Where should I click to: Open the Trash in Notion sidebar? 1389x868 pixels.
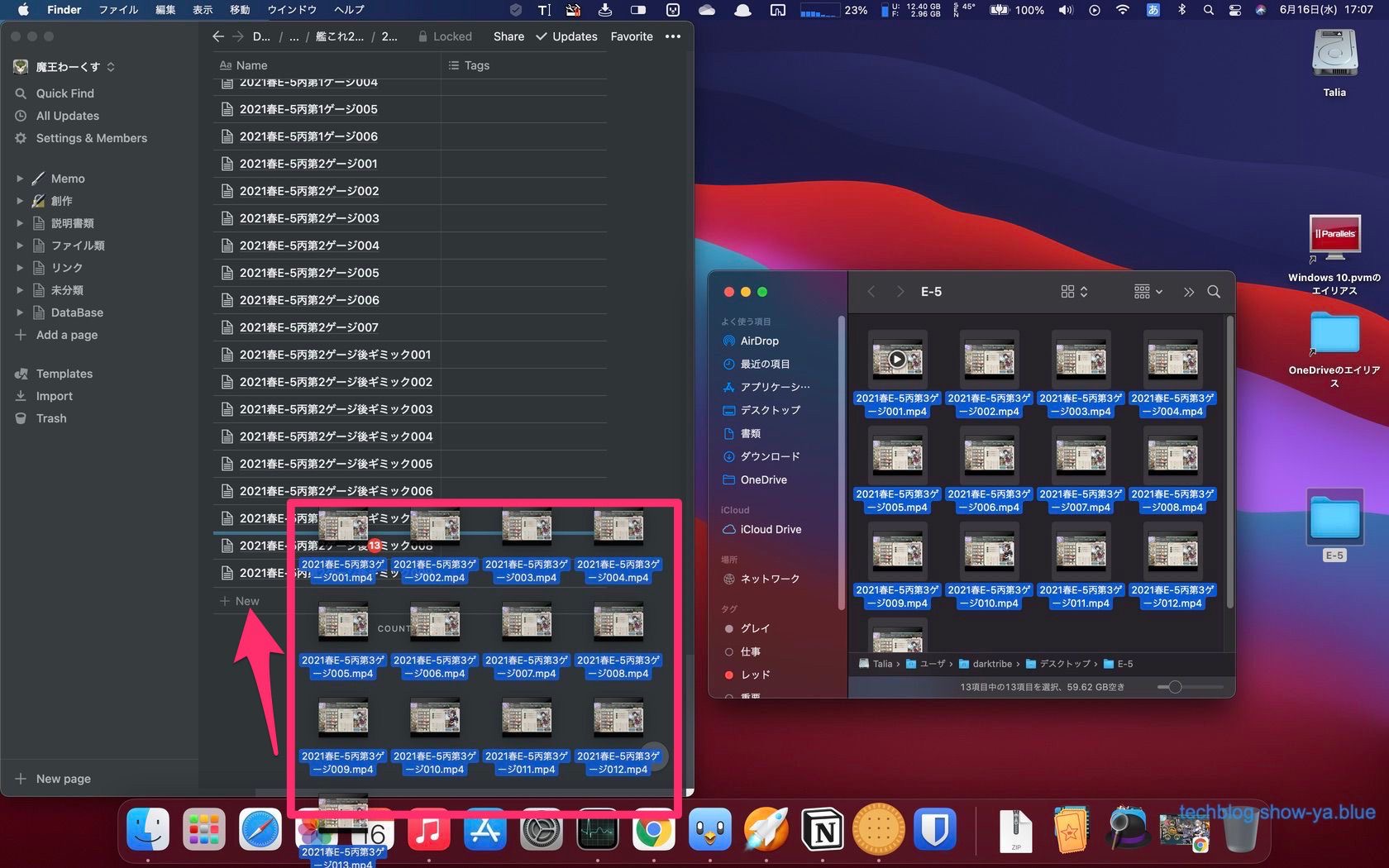point(51,418)
